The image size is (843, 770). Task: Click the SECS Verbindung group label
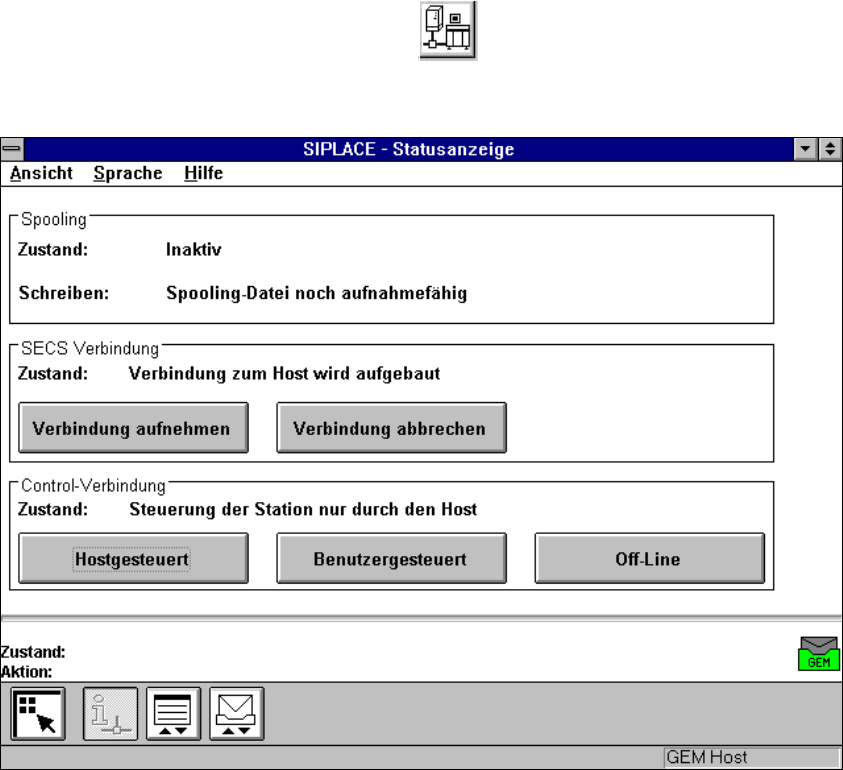click(90, 348)
